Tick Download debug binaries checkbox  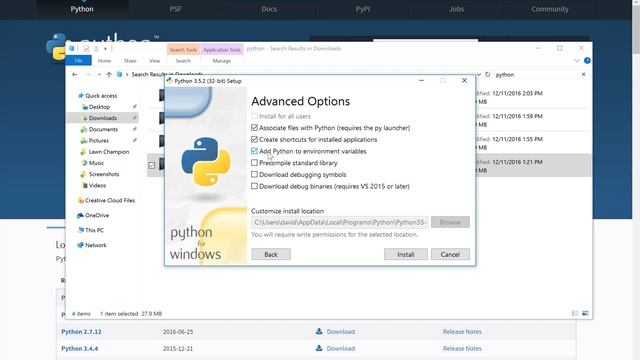tap(254, 186)
